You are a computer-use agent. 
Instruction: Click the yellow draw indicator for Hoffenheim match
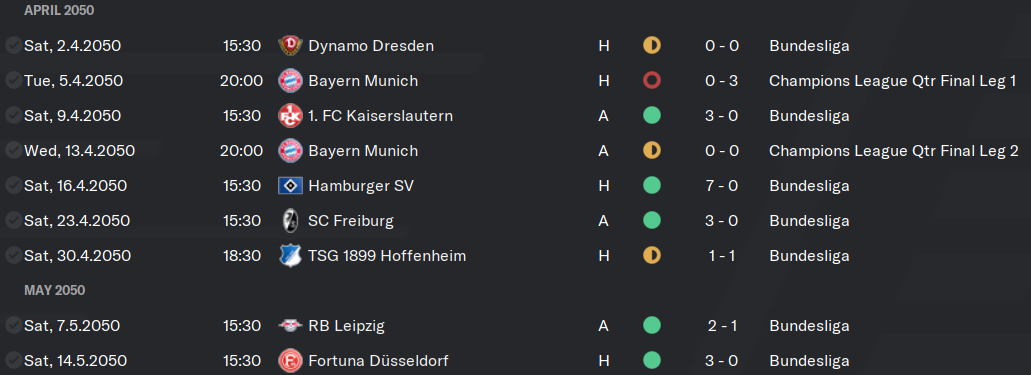652,255
